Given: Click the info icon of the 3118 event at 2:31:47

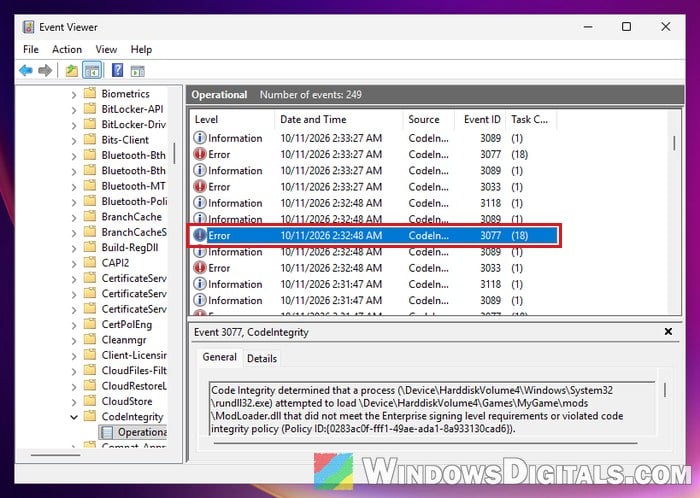Looking at the screenshot, I should click(200, 284).
